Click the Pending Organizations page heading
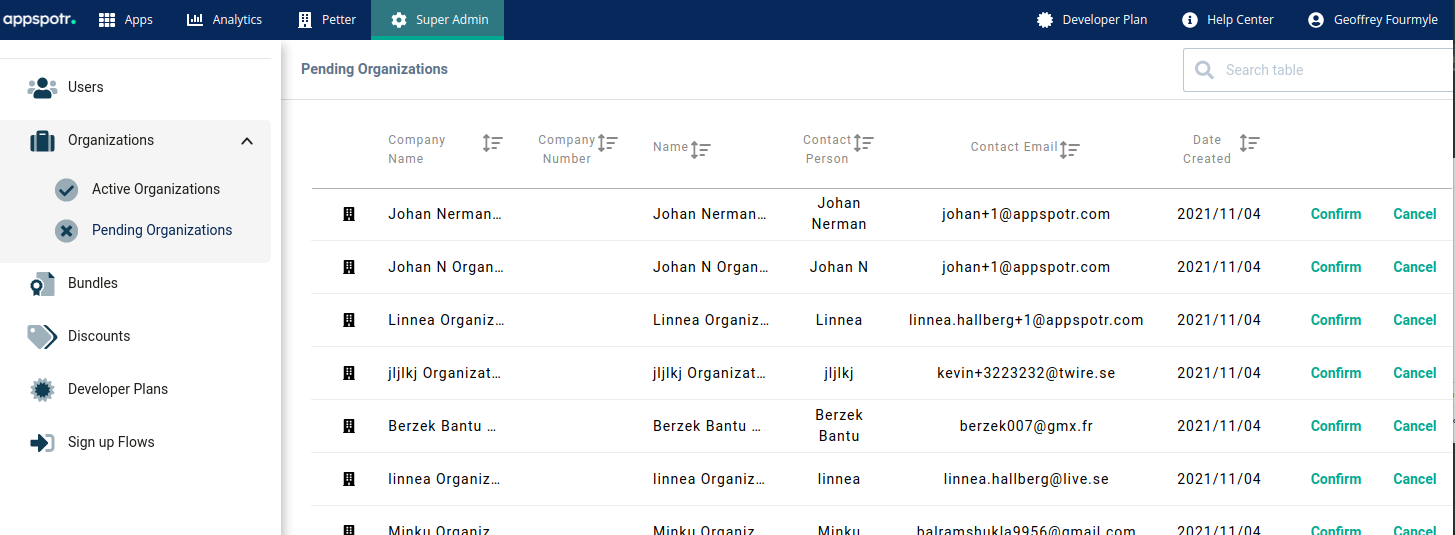 point(374,70)
